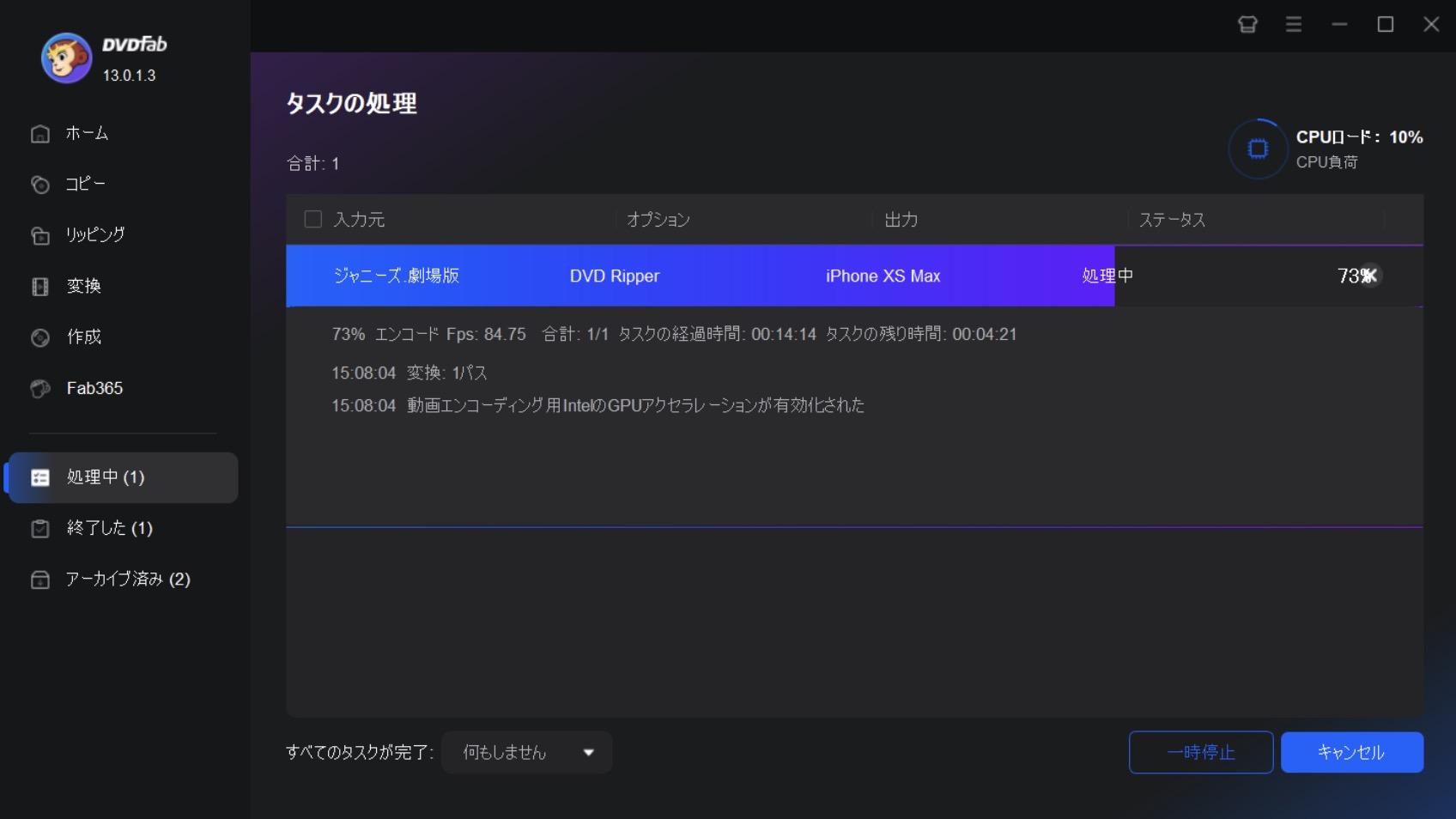
Task: Open リッピング module
Action: tap(95, 234)
